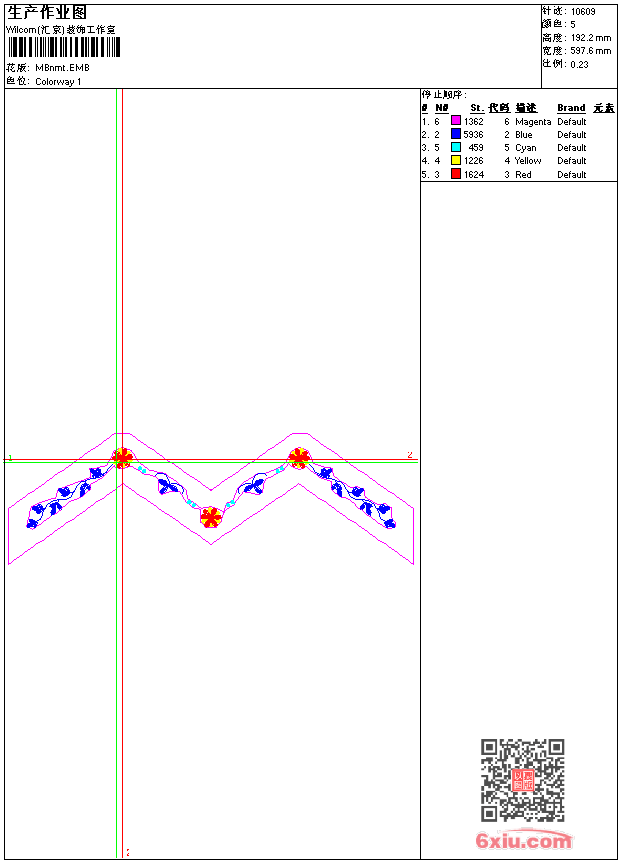Viewport: 620px width, 860px height.
Task: Click stitch count 1362 in Magenta row
Action: click(474, 122)
